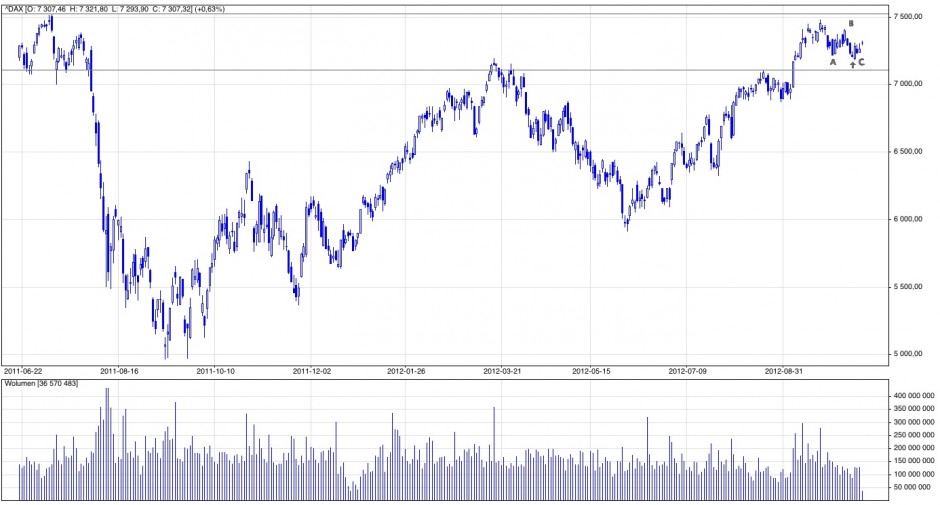Click the 2011-10-10 date axis label
The height and width of the screenshot is (505, 940).
point(215,370)
